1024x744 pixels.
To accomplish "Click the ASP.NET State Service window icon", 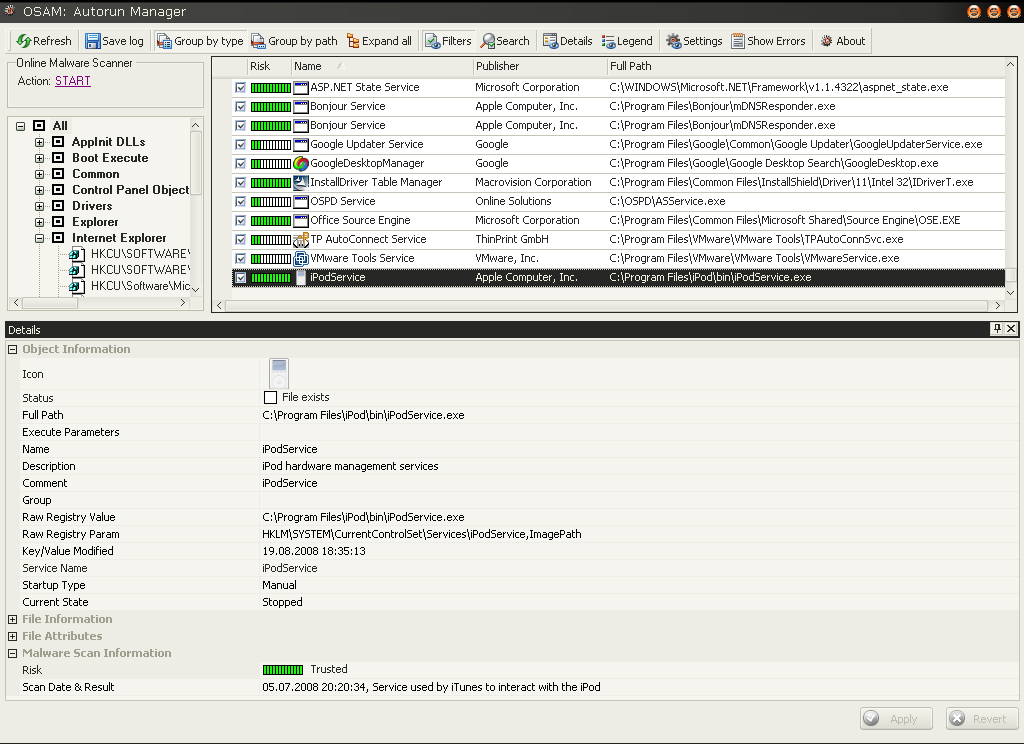I will tap(300, 88).
